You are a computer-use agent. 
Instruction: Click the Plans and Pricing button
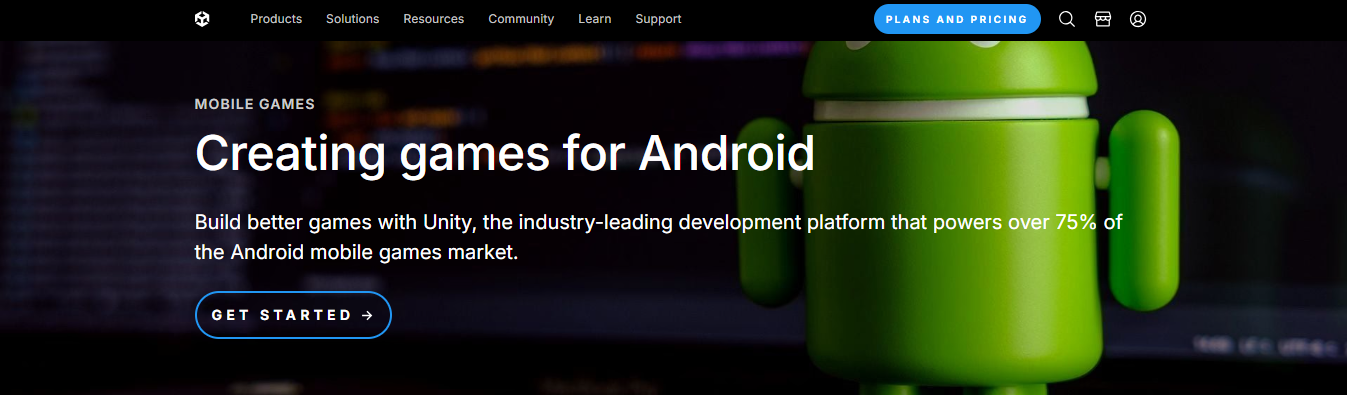pyautogui.click(x=957, y=19)
